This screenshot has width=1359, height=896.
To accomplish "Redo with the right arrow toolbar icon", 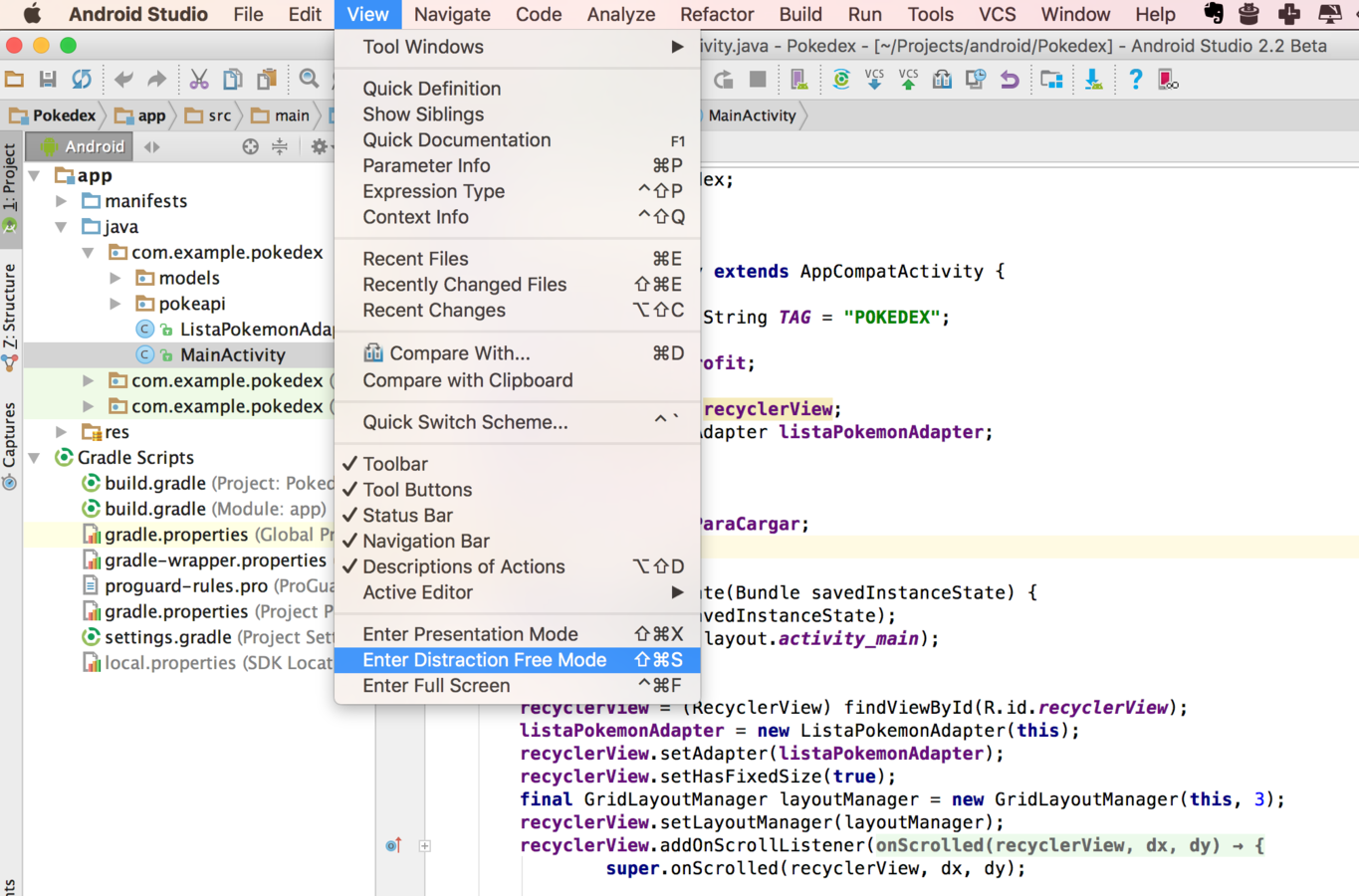I will tap(156, 80).
